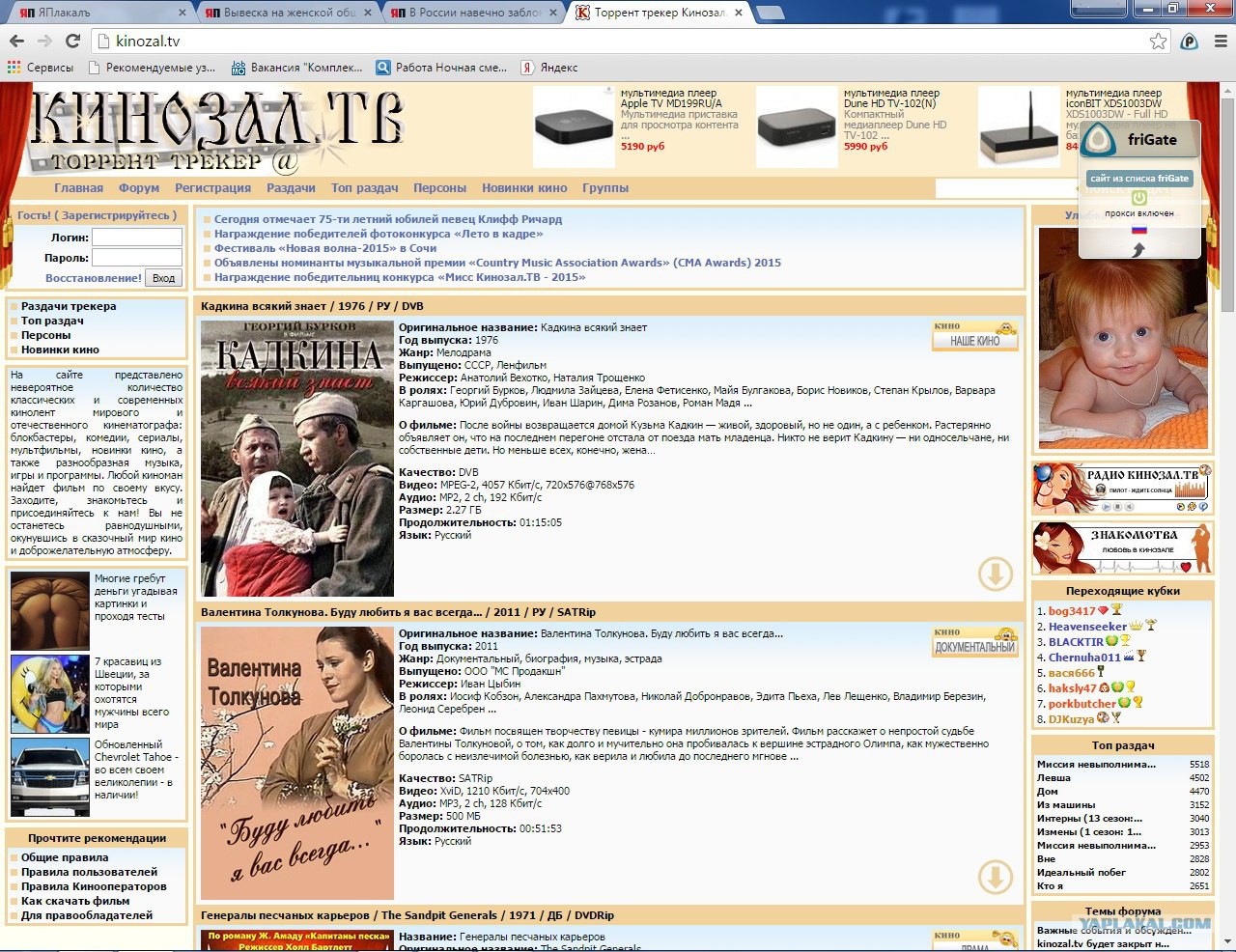Open the «Лето в кадре» photo contest news

pos(379,234)
